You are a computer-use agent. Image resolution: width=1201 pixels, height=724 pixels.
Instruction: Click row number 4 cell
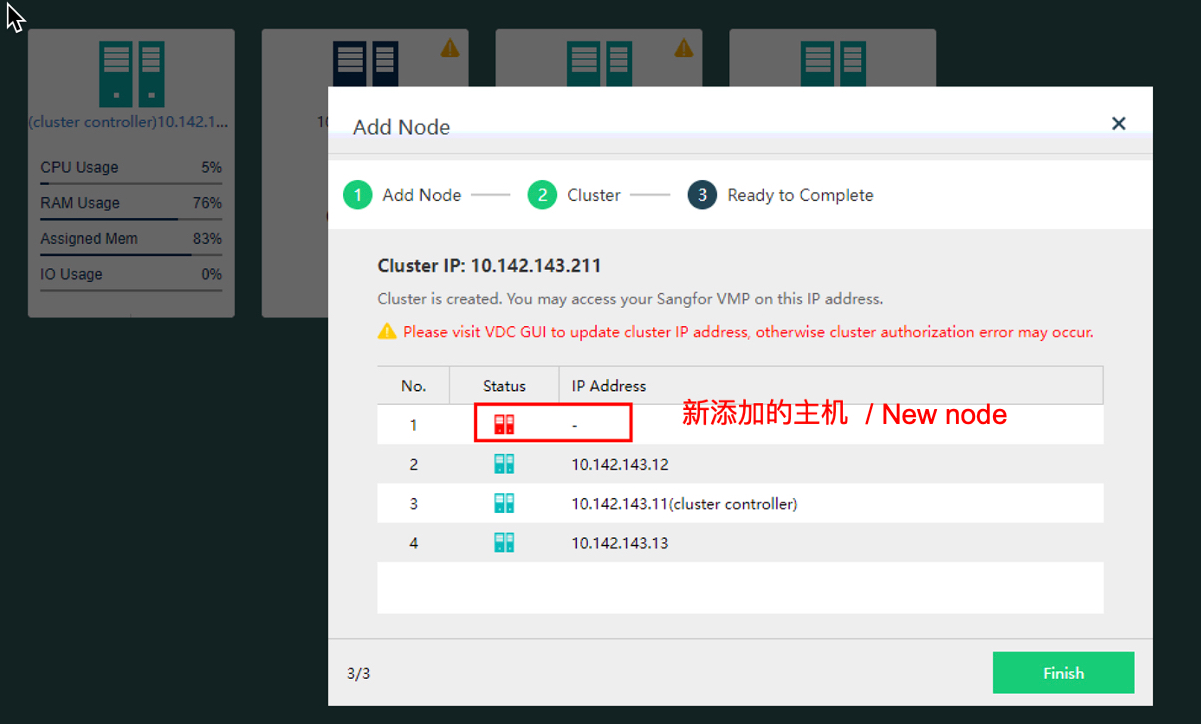[x=413, y=543]
